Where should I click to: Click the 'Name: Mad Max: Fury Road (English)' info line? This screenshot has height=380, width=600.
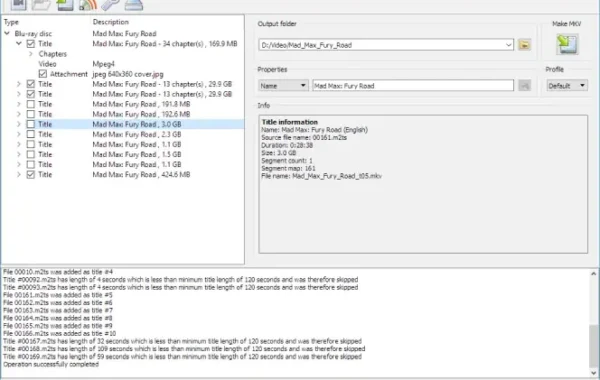tap(314, 130)
